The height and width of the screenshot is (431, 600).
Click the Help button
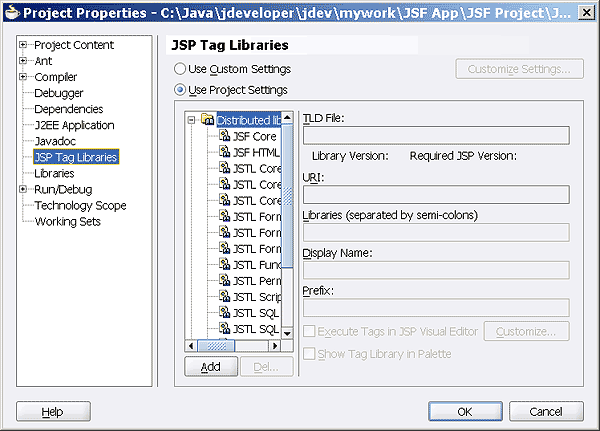[52, 411]
